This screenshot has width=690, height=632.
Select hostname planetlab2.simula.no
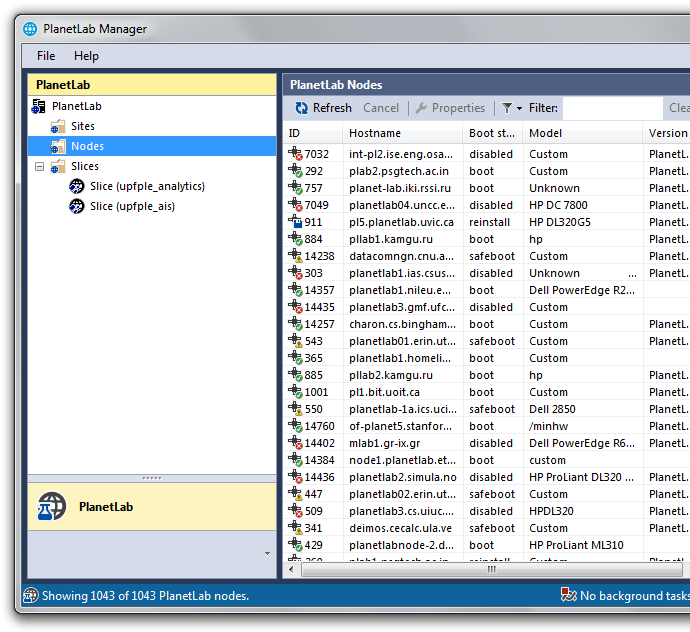[x=403, y=477]
